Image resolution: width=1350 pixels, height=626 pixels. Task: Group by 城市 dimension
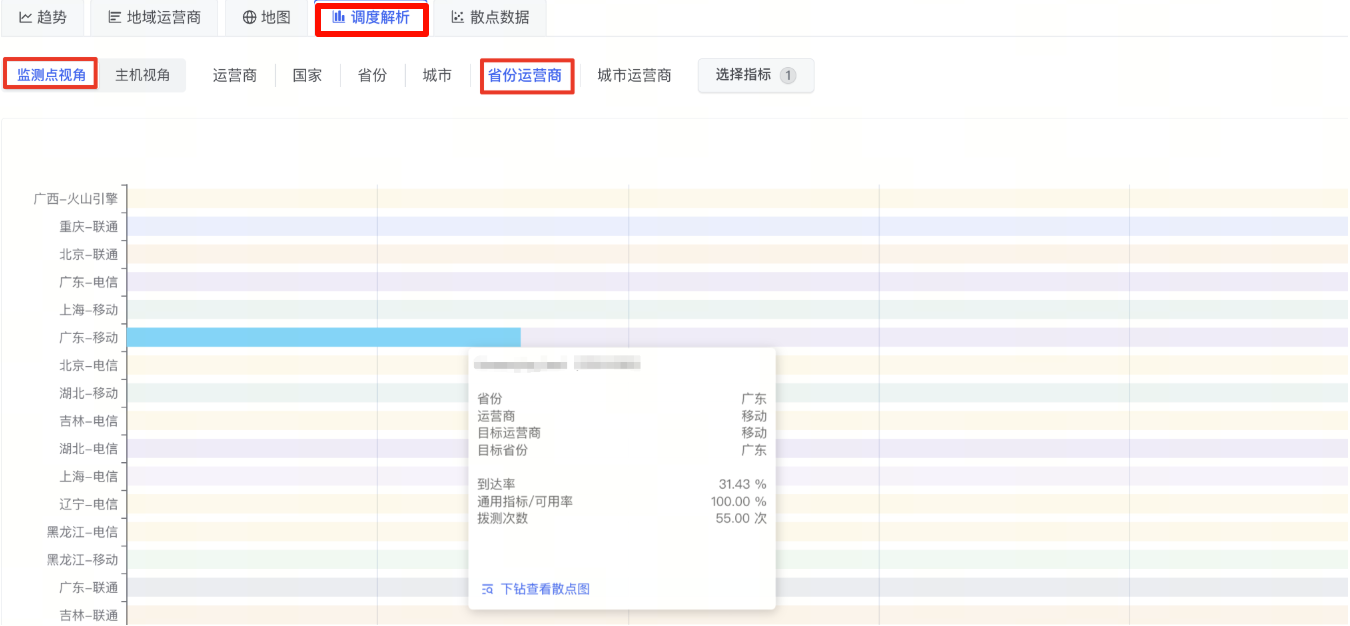coord(437,75)
